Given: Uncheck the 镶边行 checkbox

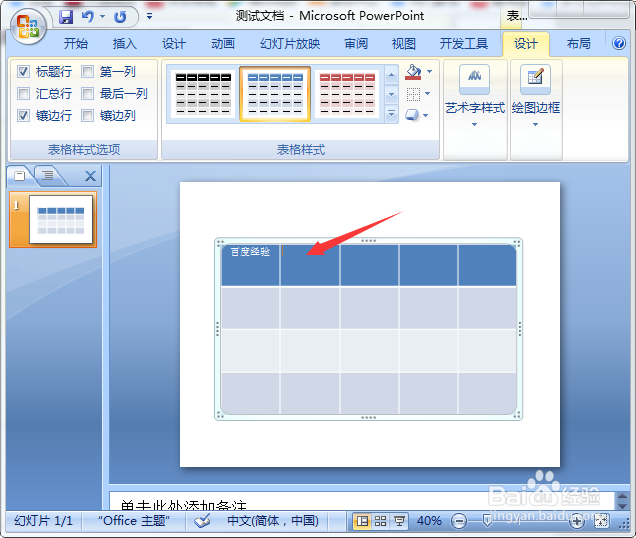Looking at the screenshot, I should 24,116.
